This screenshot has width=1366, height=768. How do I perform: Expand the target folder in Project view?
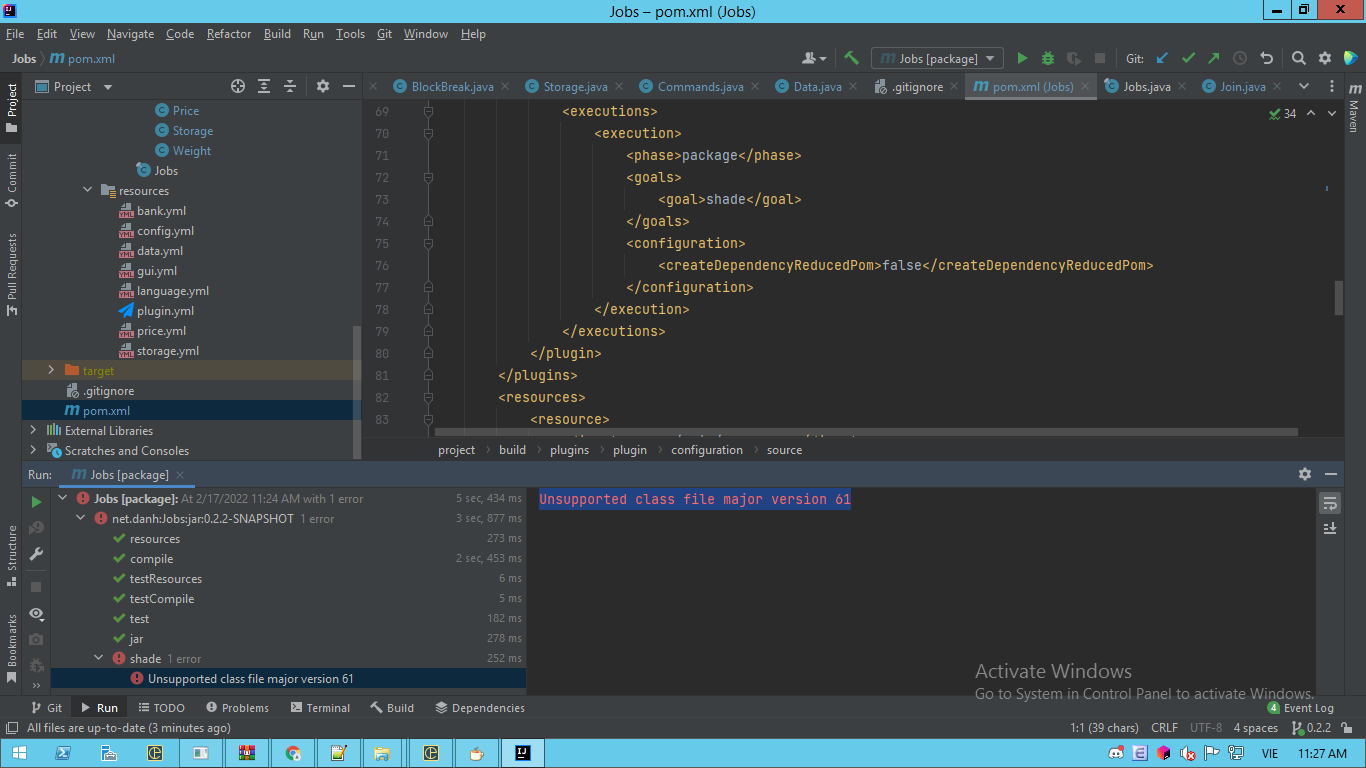[52, 370]
